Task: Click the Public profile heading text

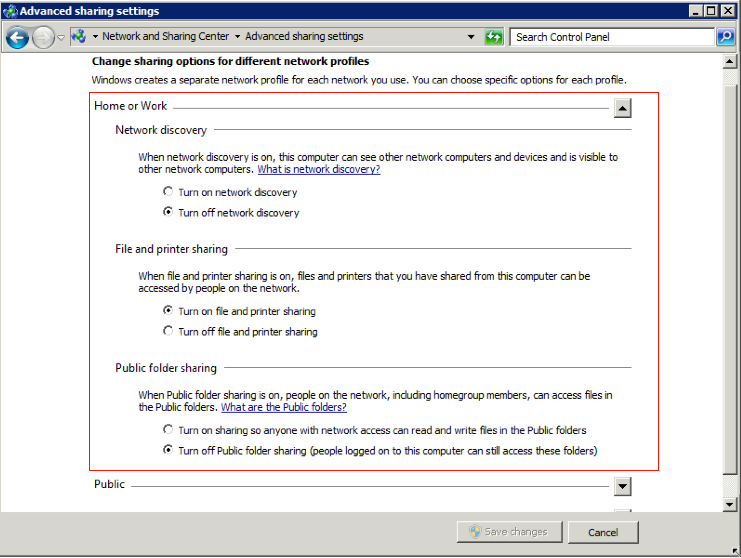Action: click(x=109, y=484)
